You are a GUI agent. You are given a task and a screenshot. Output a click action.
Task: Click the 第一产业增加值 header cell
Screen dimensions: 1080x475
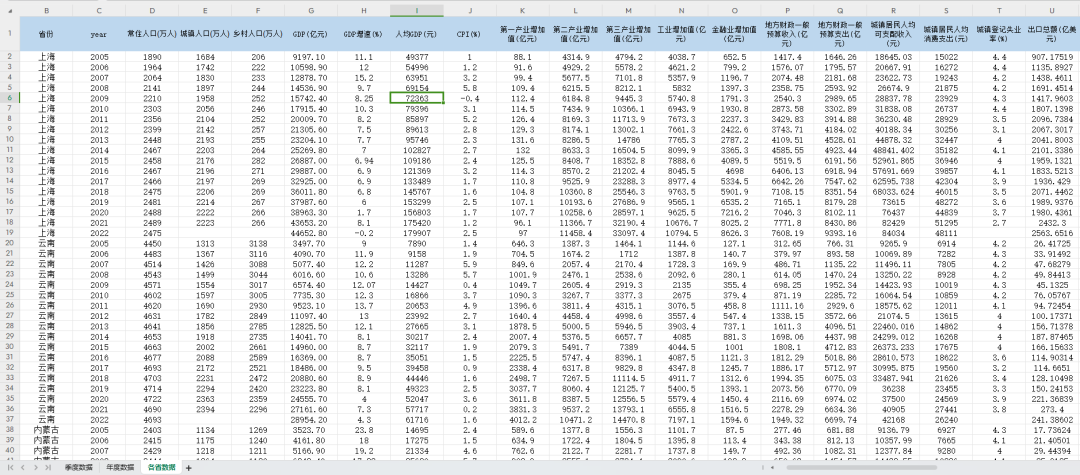coord(522,34)
